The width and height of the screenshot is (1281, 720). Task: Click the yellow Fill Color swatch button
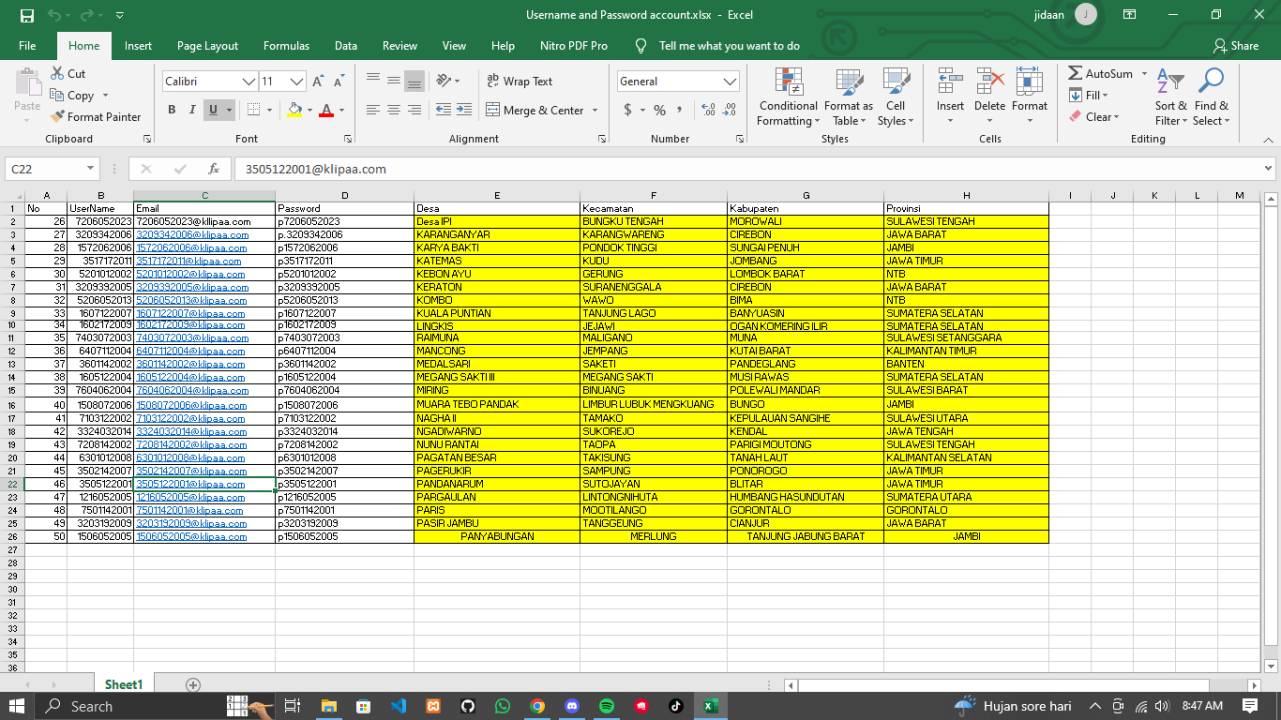294,110
